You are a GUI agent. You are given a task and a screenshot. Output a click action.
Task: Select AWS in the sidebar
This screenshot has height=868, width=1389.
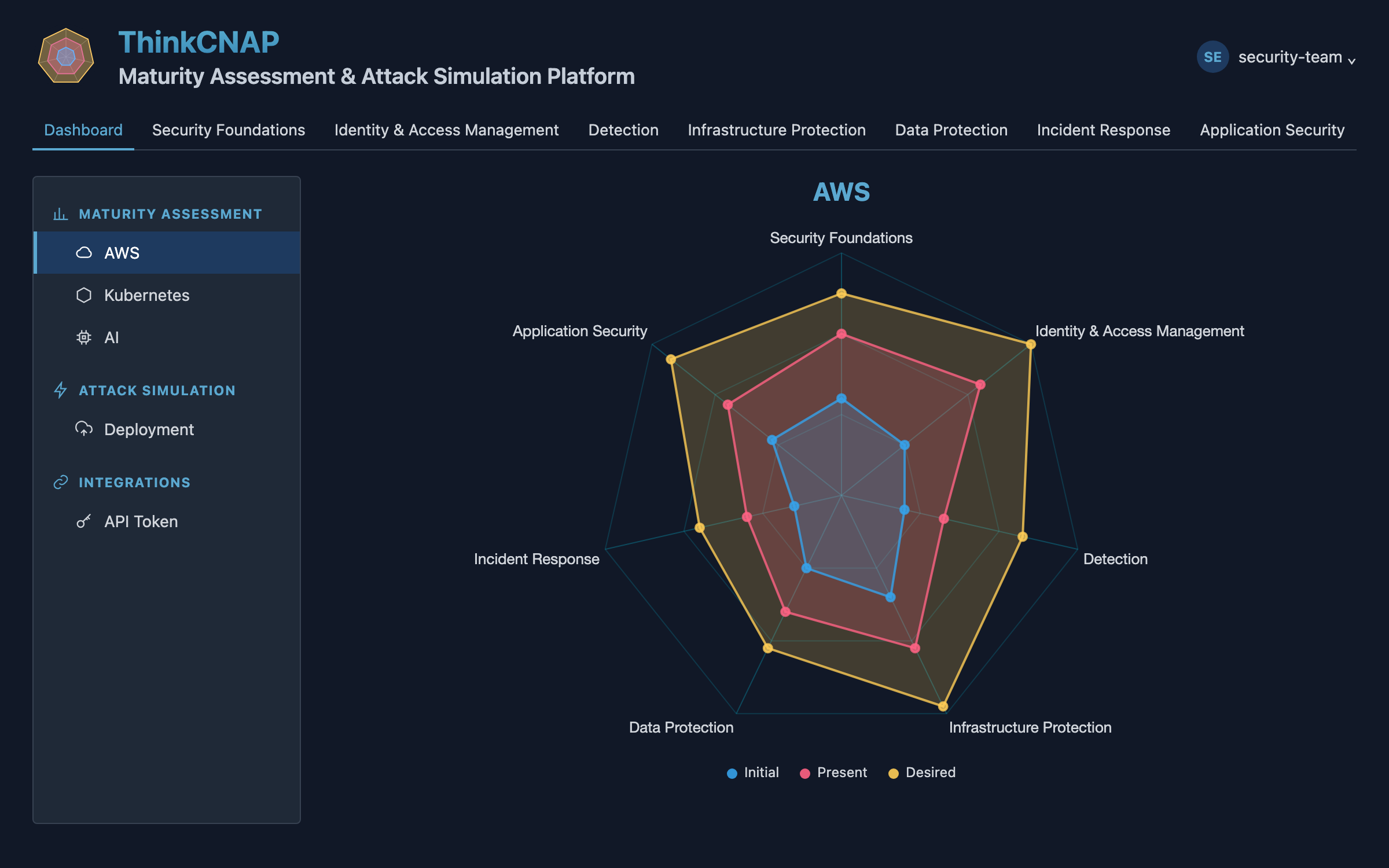pos(167,253)
